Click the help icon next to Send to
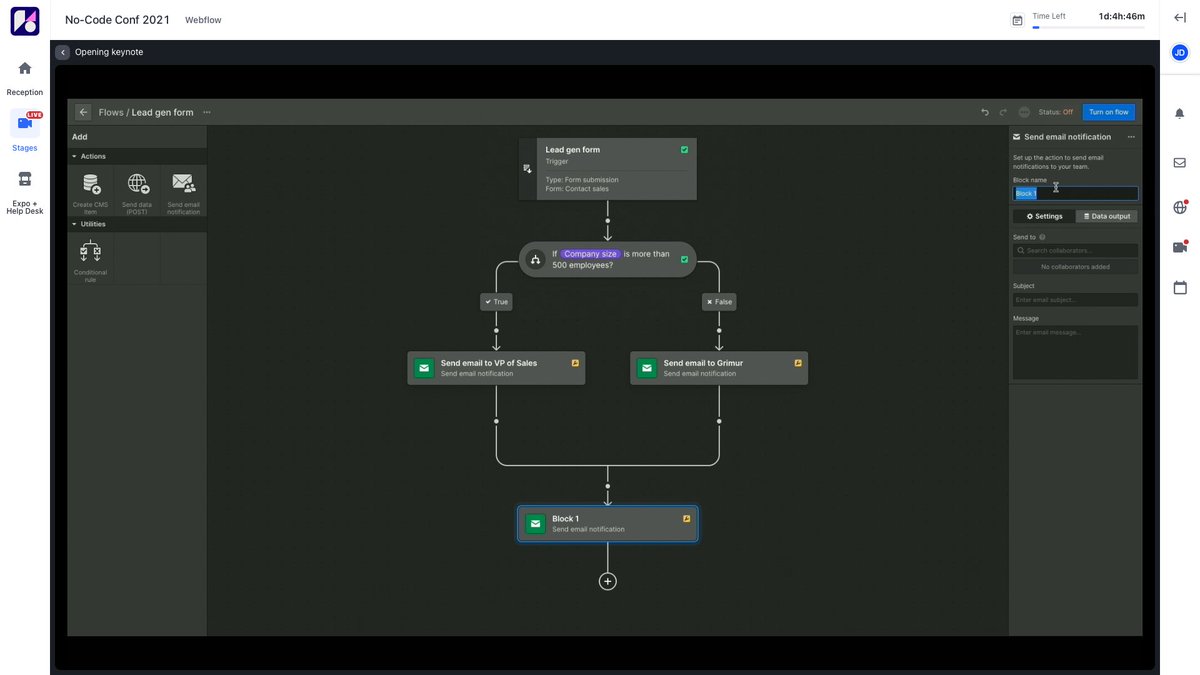Image resolution: width=1200 pixels, height=675 pixels. (x=1042, y=237)
